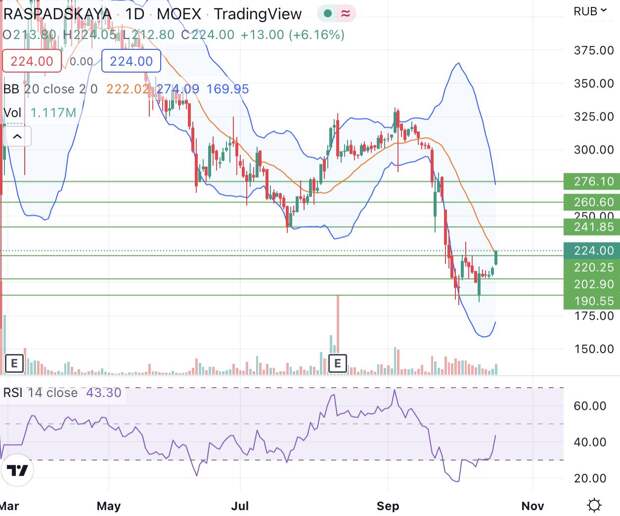620x516 pixels.
Task: Select the 220.25 price level label
Action: [x=592, y=268]
